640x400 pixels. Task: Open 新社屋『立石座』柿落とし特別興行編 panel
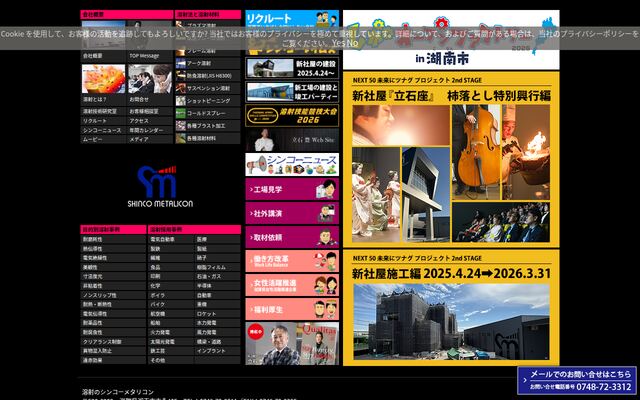coord(451,160)
